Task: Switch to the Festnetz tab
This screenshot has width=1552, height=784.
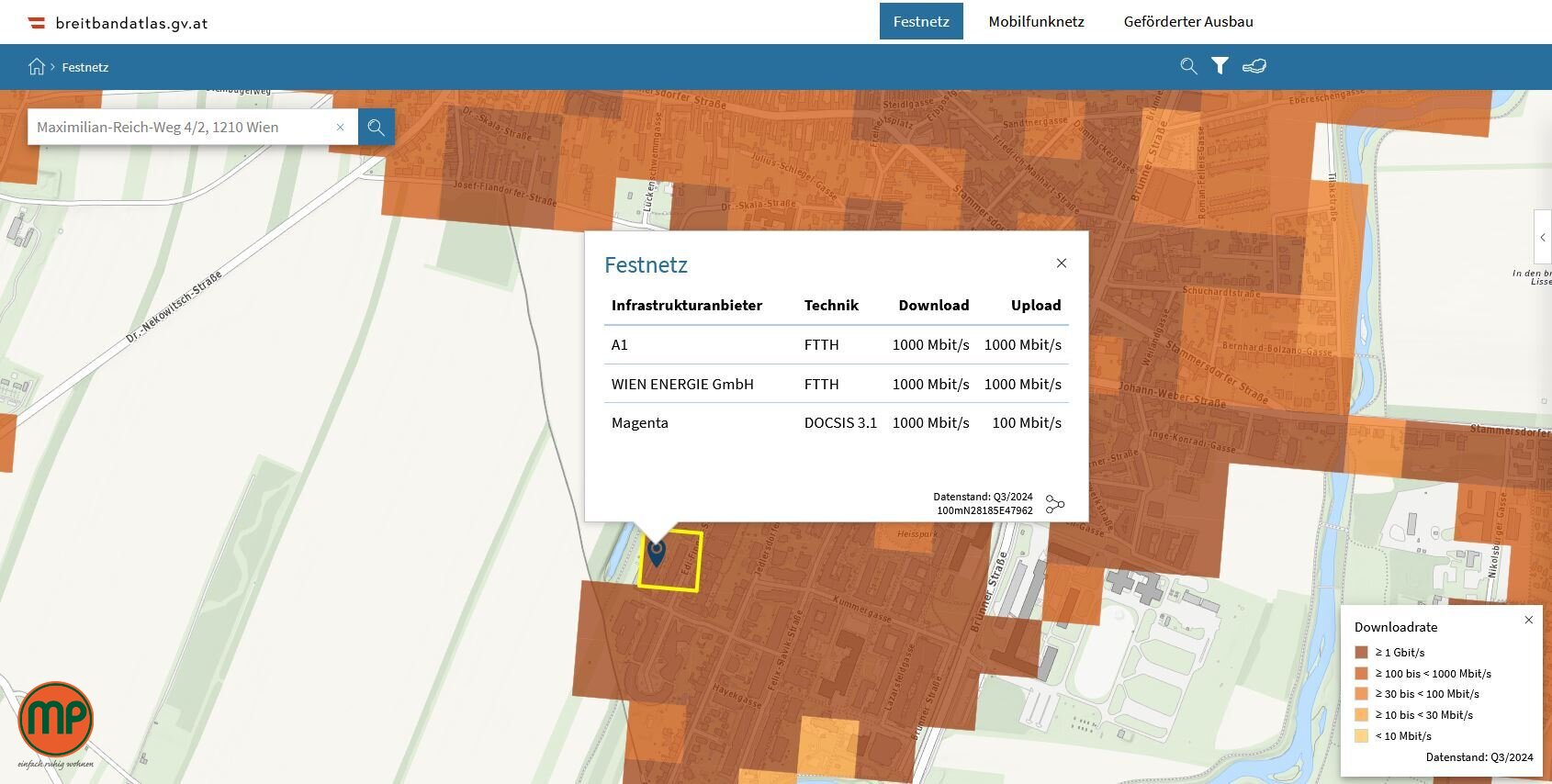Action: (921, 21)
